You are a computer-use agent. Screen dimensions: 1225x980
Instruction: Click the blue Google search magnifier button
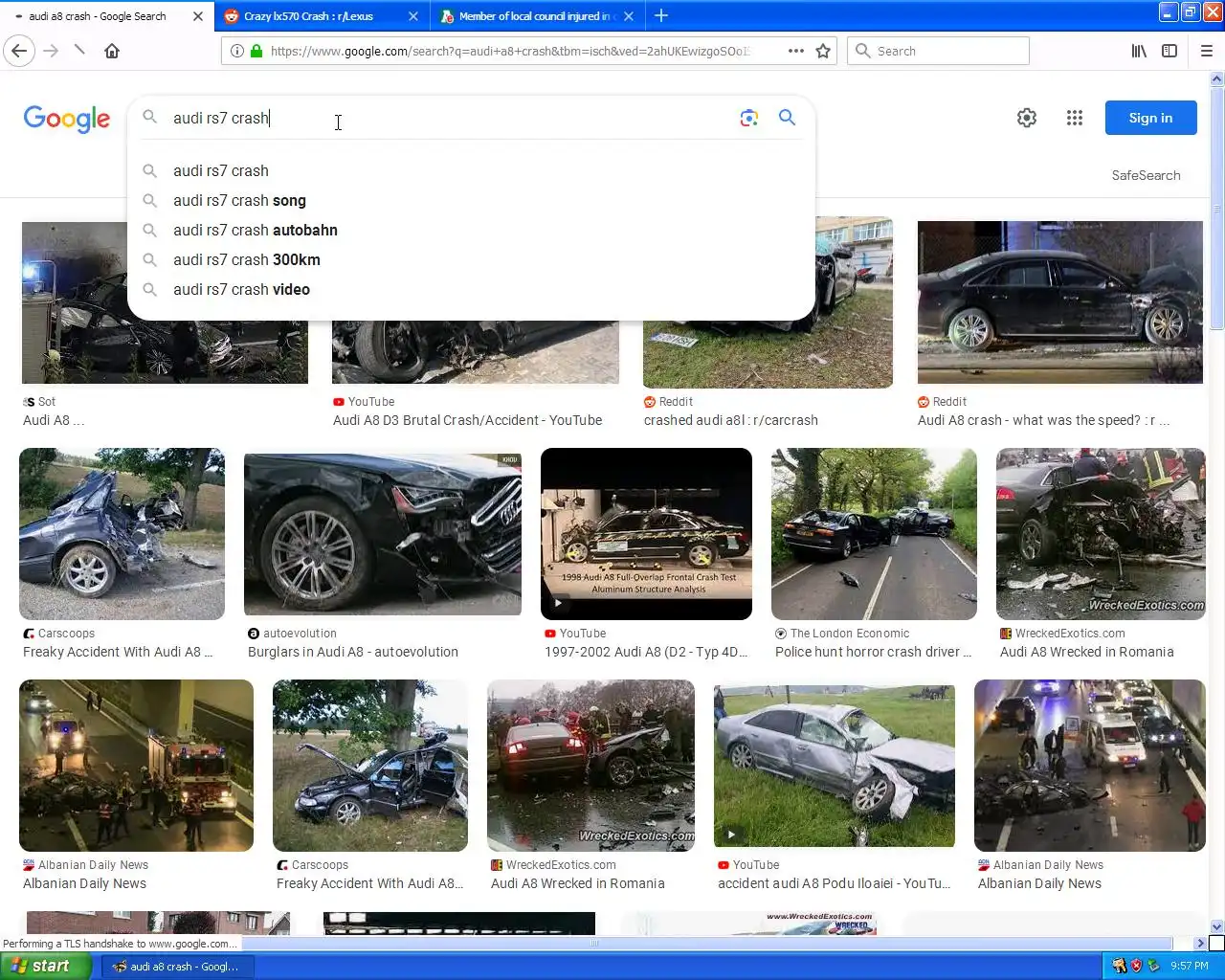click(x=787, y=118)
